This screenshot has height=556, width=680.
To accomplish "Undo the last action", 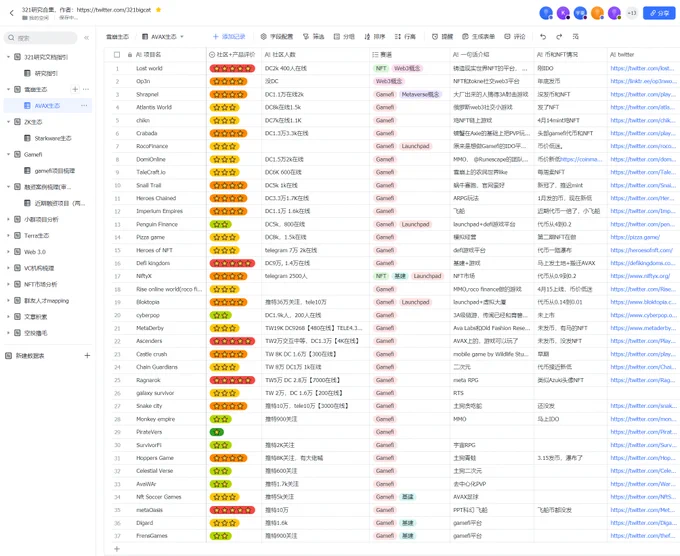I will [x=543, y=36].
